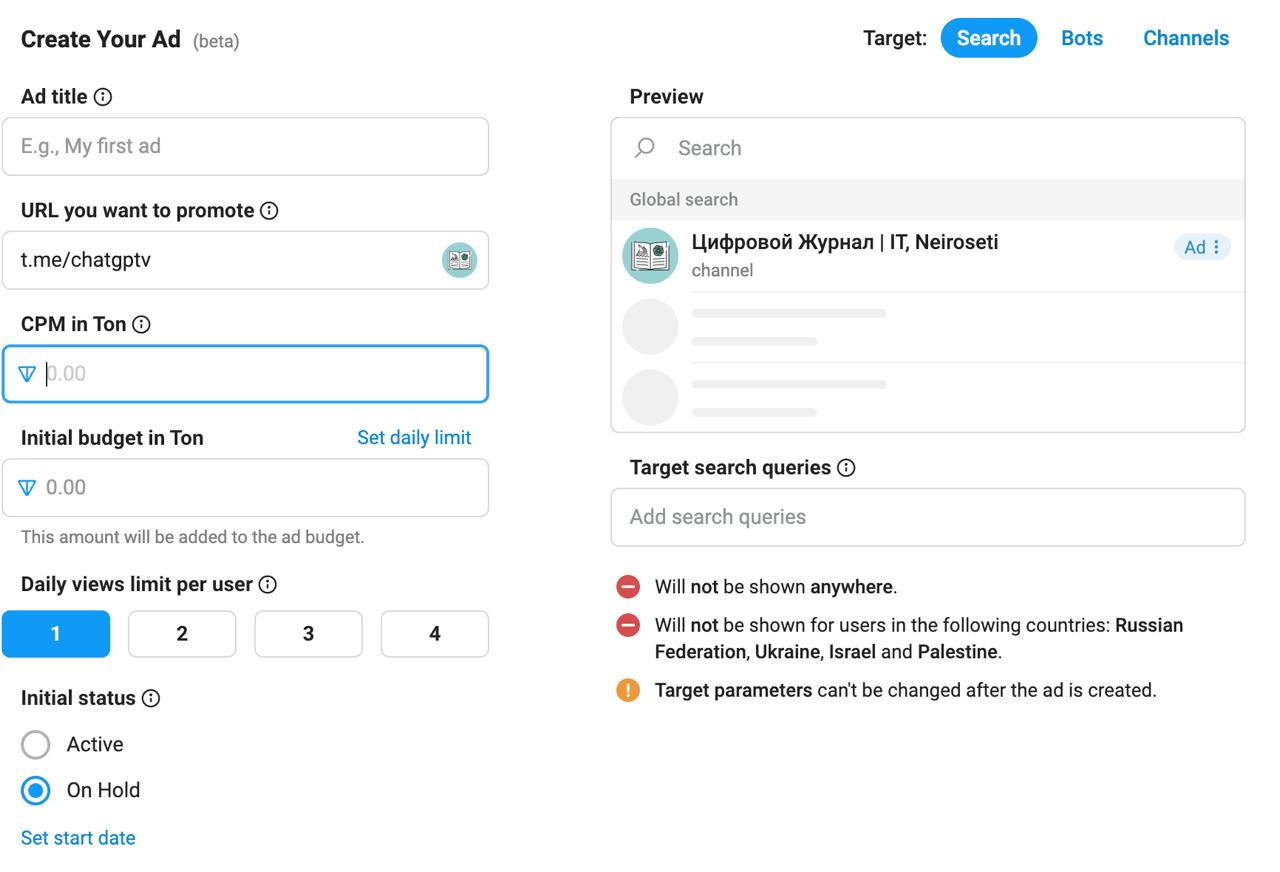The width and height of the screenshot is (1280, 872).
Task: Click the channel avatar in ad preview
Action: (650, 256)
